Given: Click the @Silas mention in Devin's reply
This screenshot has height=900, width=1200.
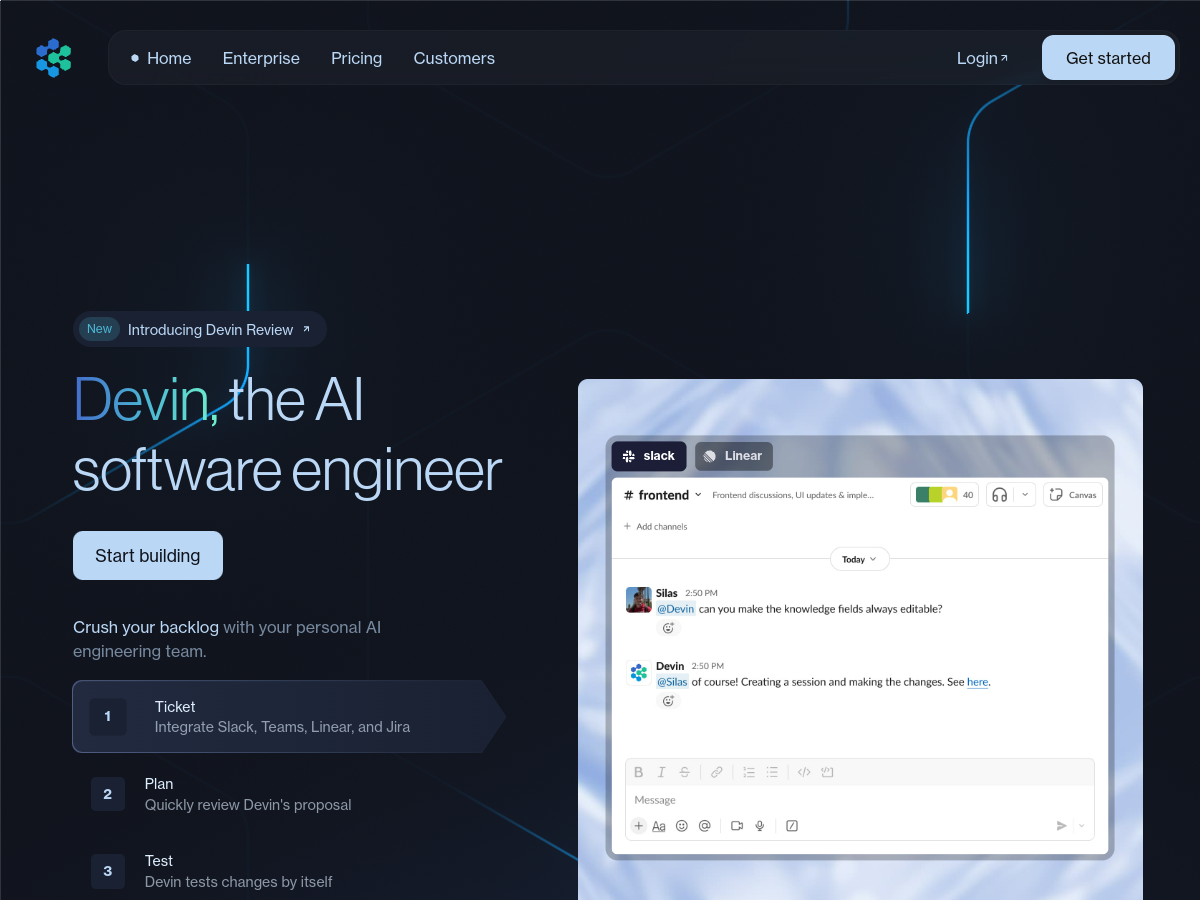Looking at the screenshot, I should [672, 682].
